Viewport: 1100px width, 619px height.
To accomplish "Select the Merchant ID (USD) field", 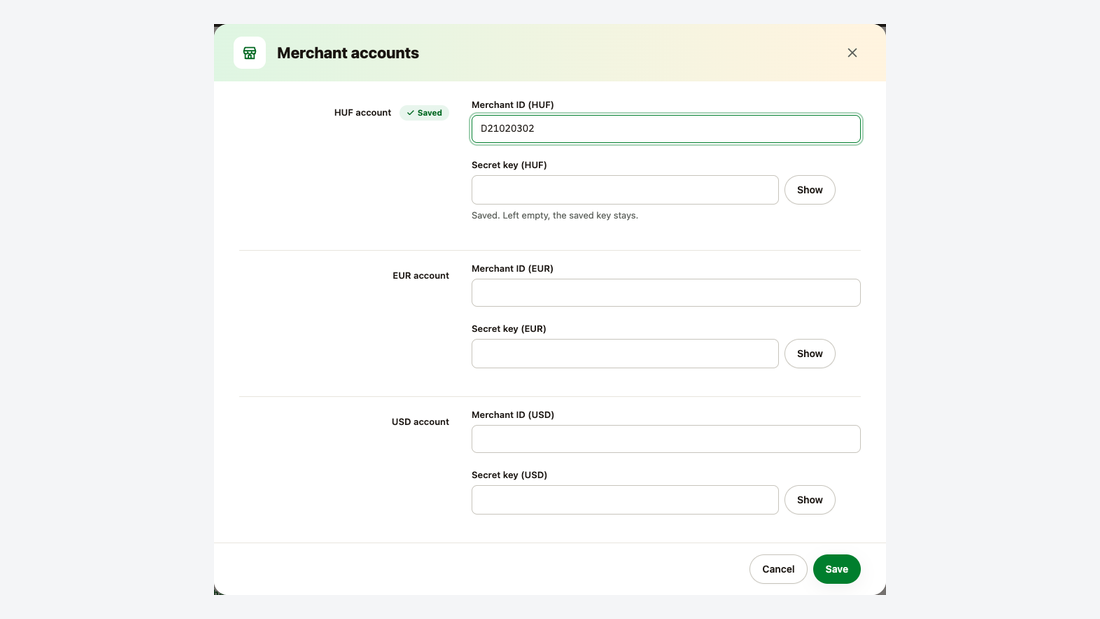I will coord(666,439).
